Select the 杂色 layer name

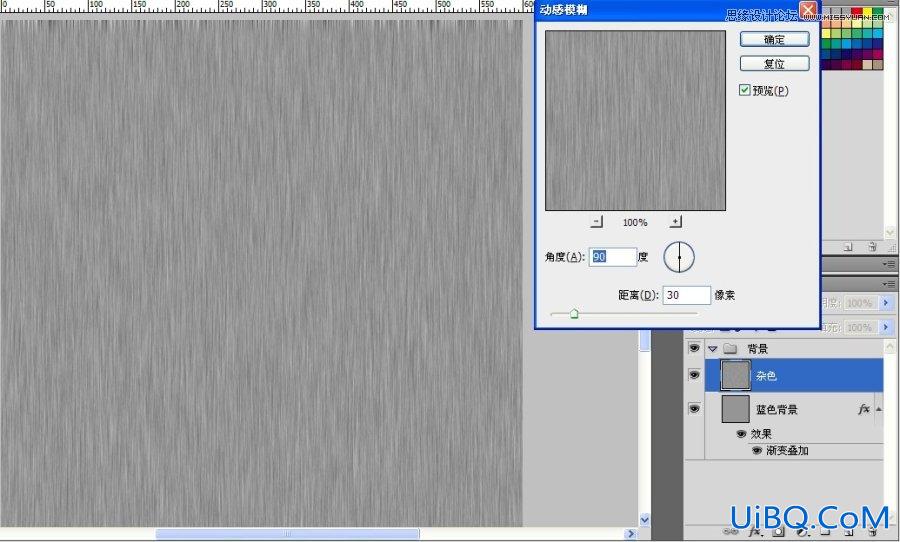(x=766, y=375)
